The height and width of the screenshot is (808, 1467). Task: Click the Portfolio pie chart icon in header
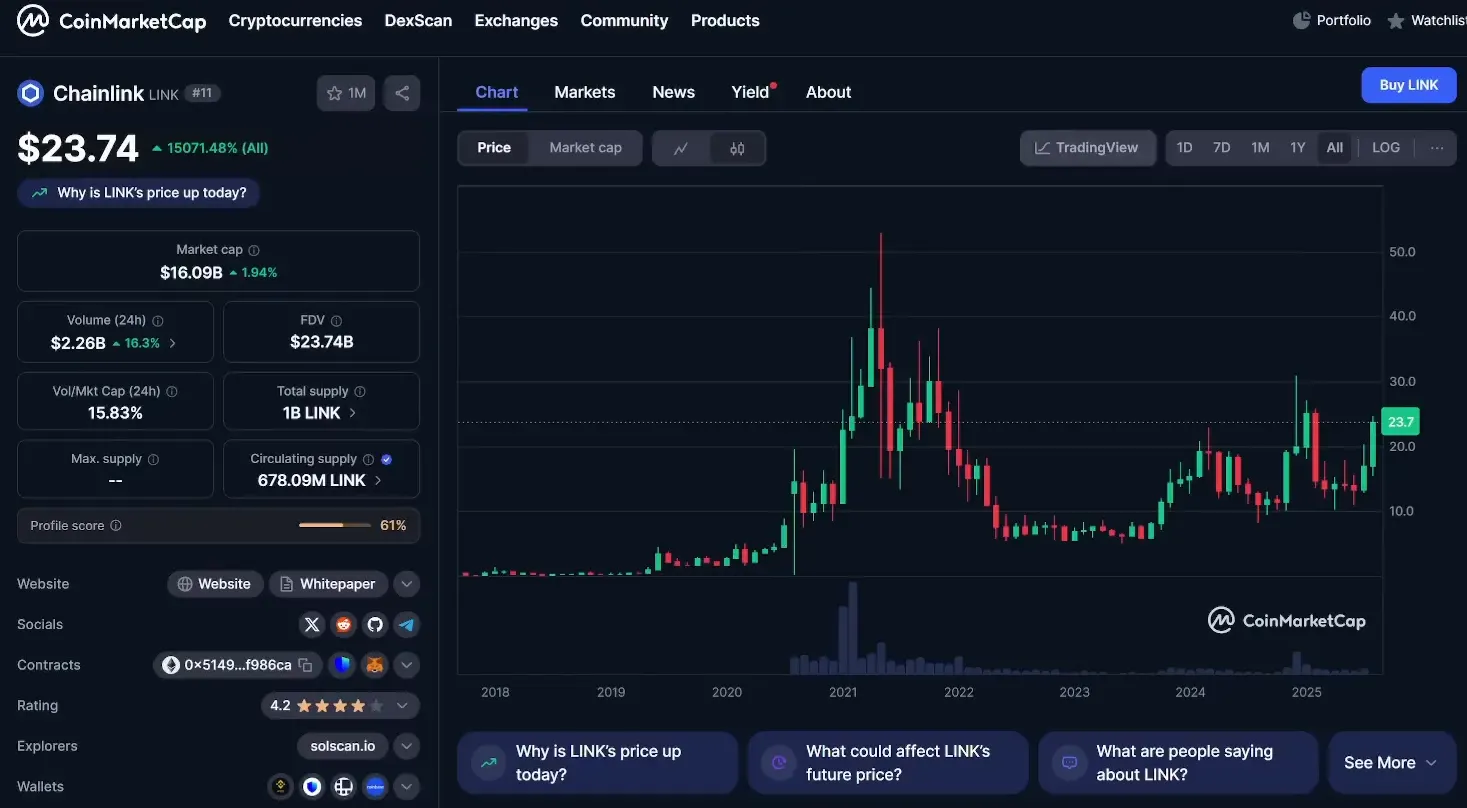point(1302,20)
